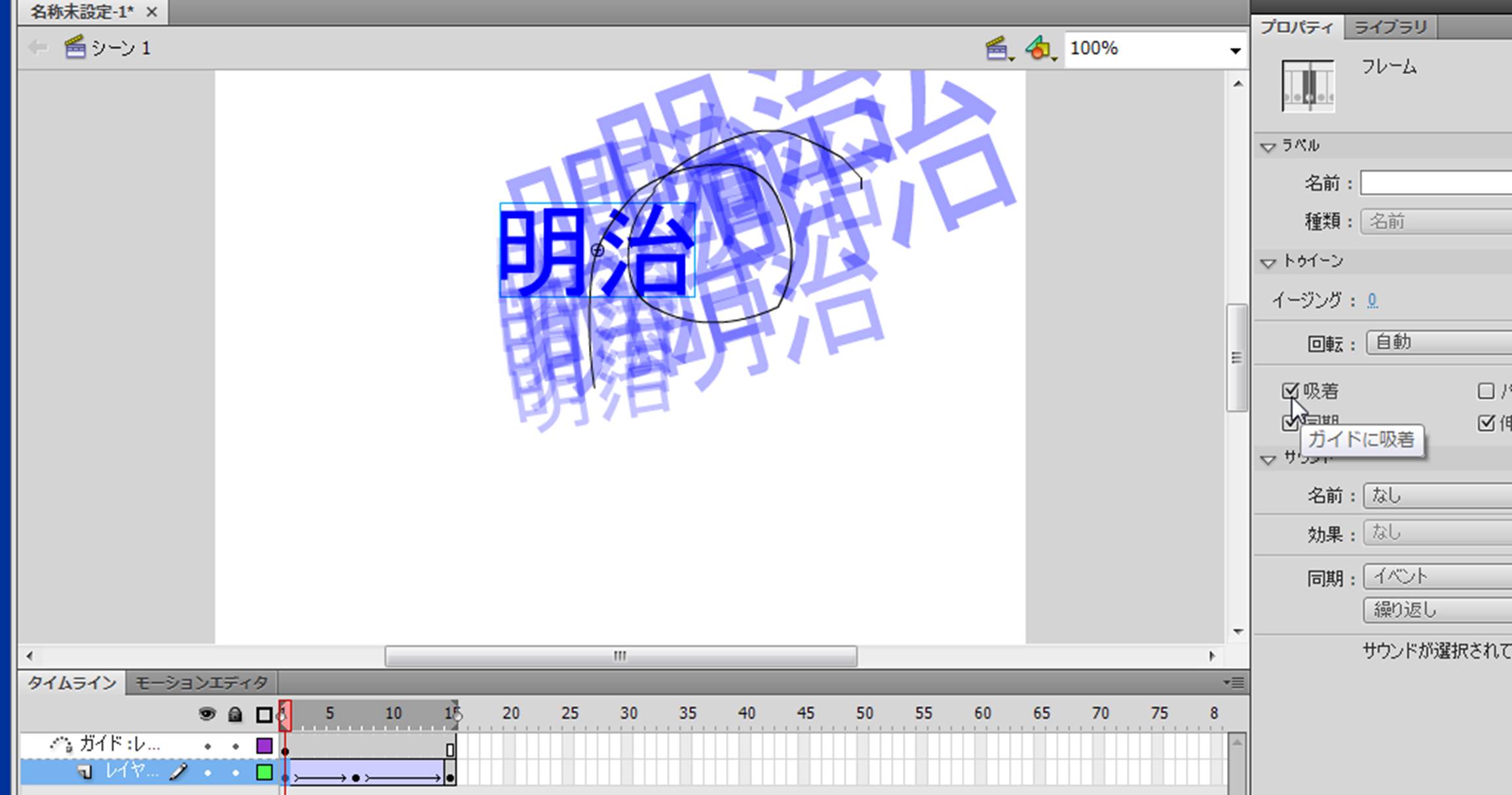Click the イージング value link

[1372, 301]
